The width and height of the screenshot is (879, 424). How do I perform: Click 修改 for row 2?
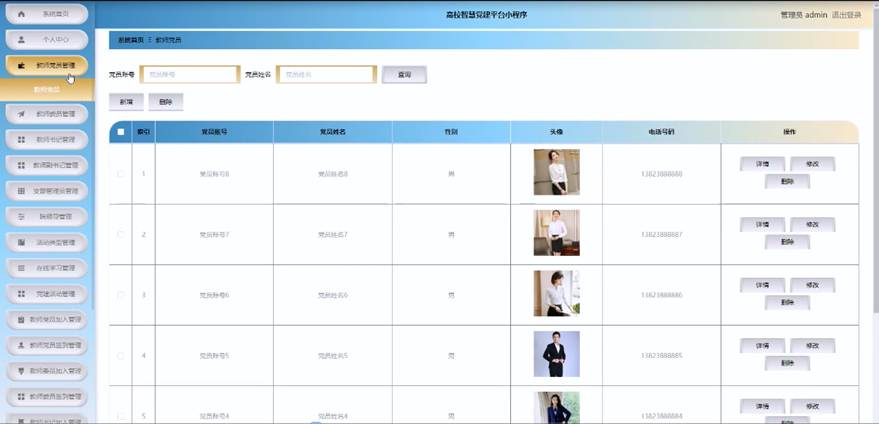click(x=812, y=224)
